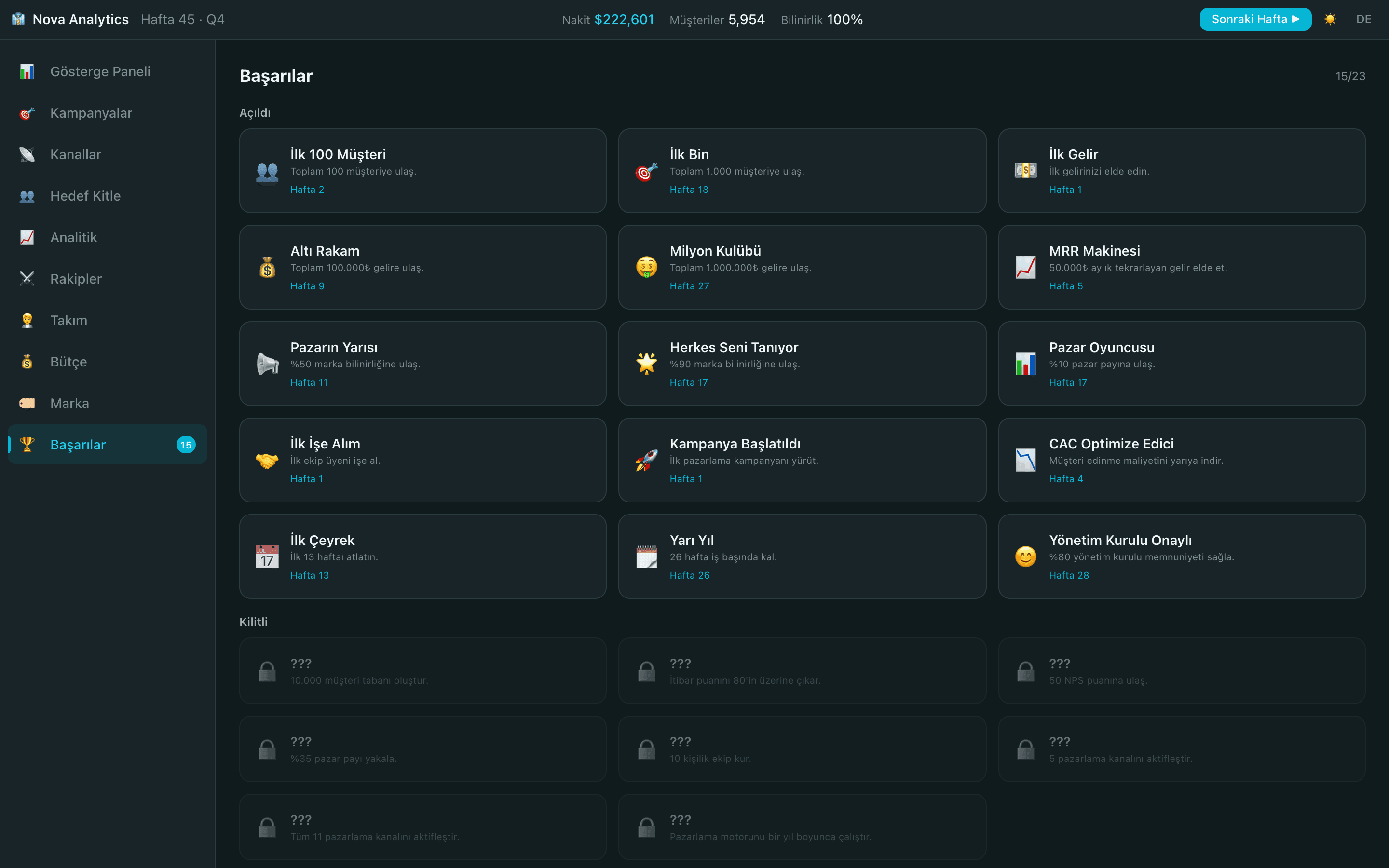Click the Bütçe money bag icon
1389x868 pixels.
[x=27, y=362]
